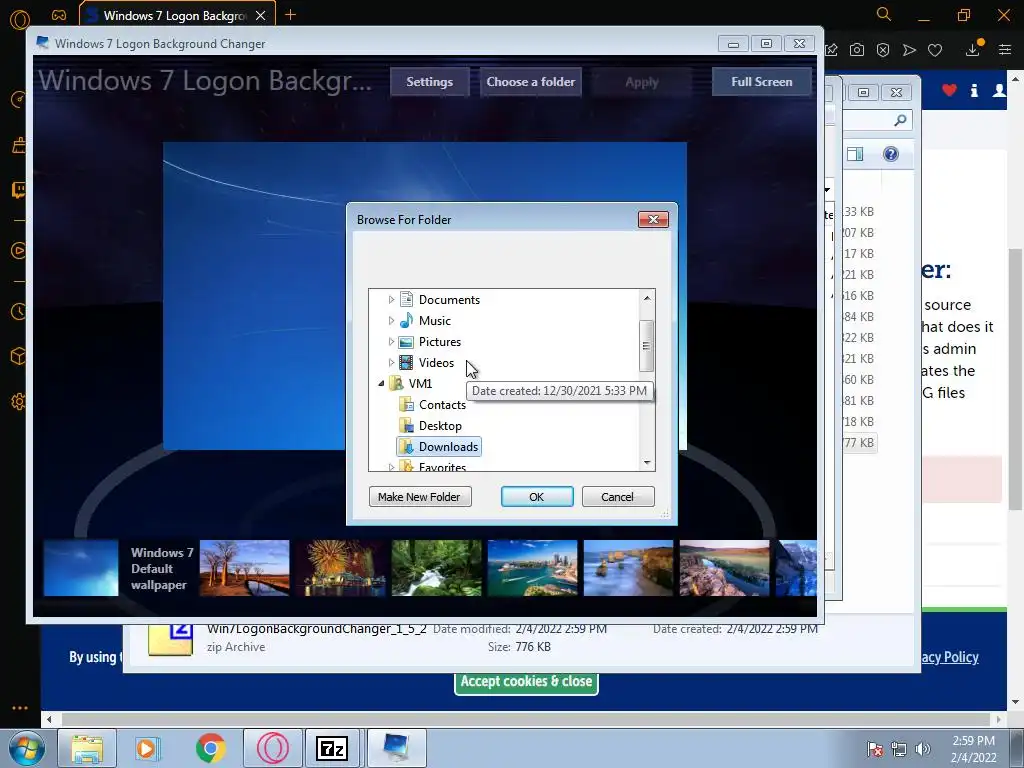Accept cookies & close banner
This screenshot has width=1024, height=768.
[x=526, y=682]
